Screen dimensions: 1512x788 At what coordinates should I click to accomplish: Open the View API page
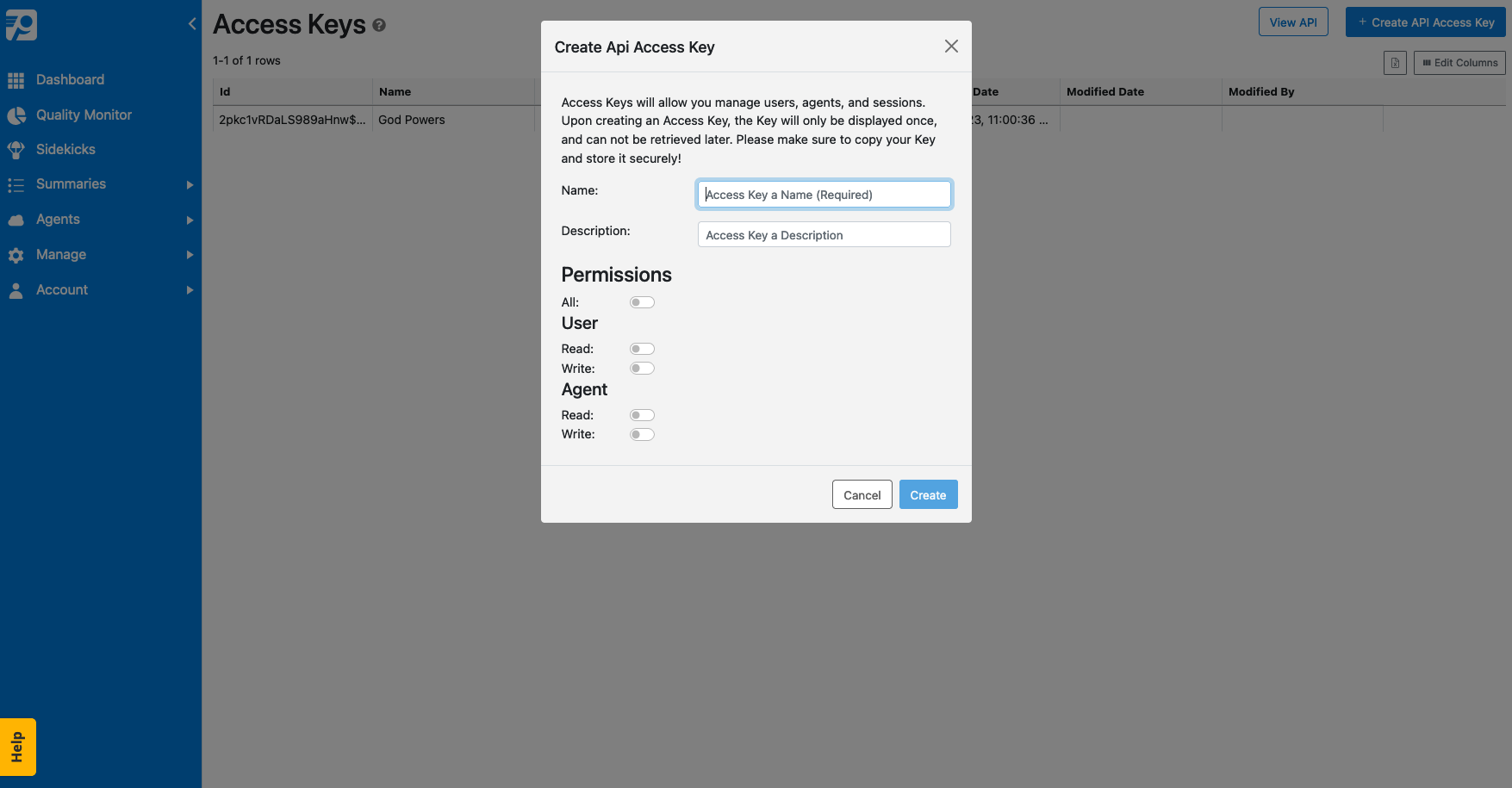1293,22
